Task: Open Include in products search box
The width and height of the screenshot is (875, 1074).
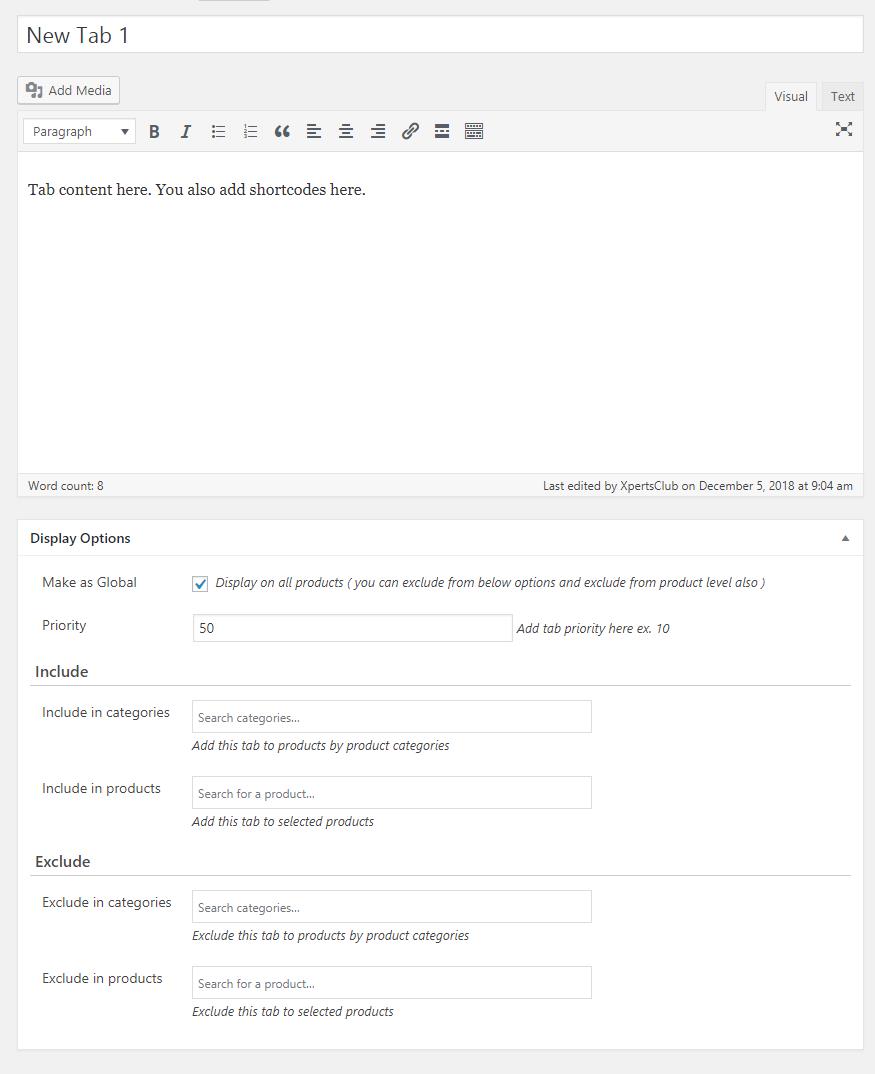Action: [x=392, y=793]
